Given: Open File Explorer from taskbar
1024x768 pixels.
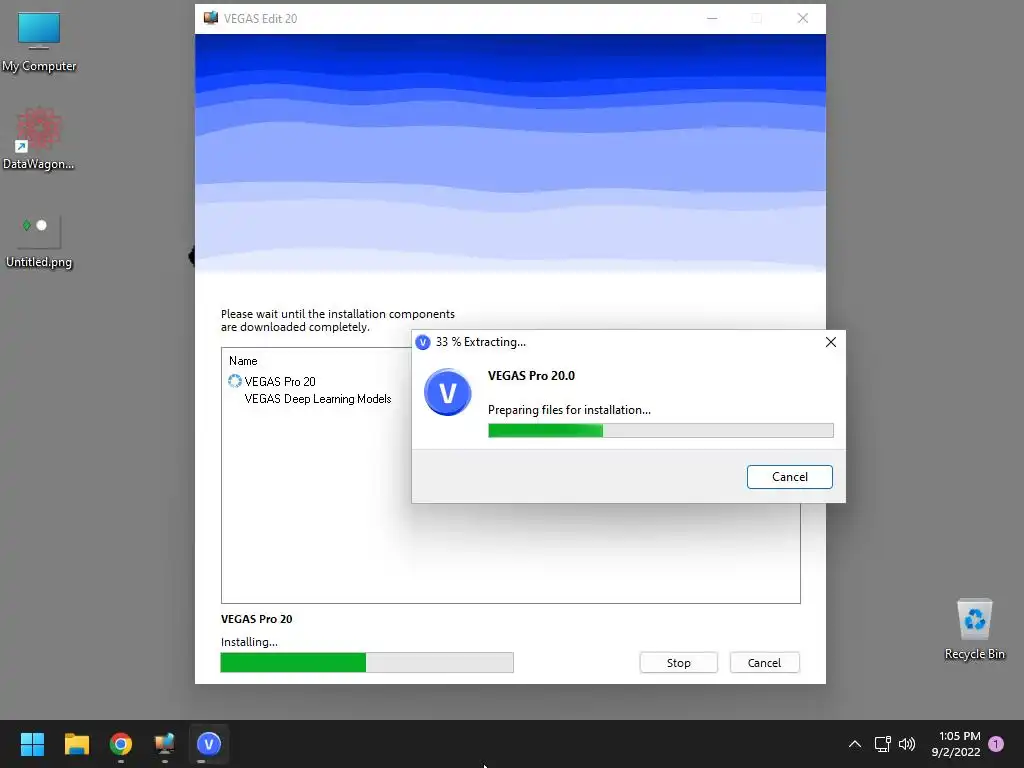Looking at the screenshot, I should (x=76, y=744).
